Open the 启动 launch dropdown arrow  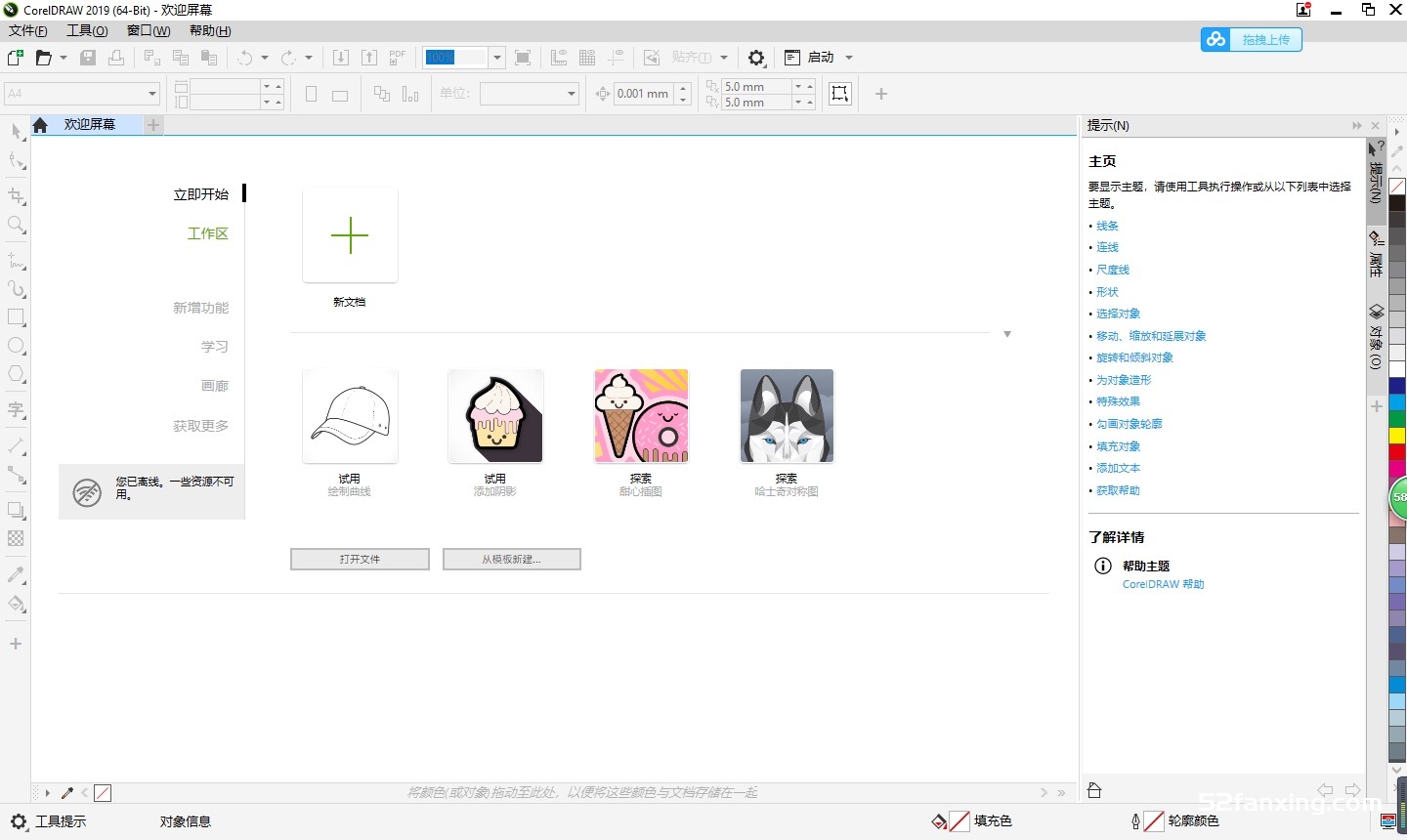[849, 58]
